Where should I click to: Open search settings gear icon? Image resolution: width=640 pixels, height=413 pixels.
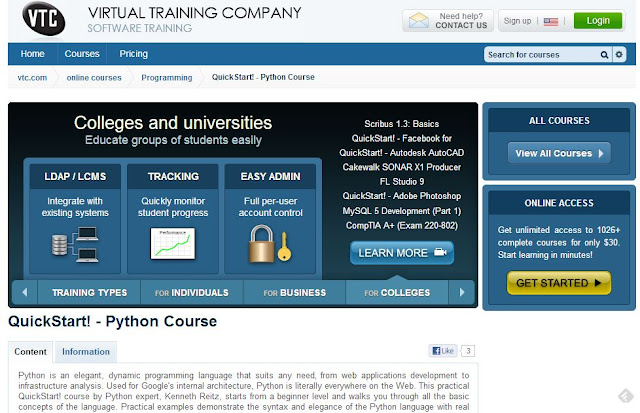pos(619,54)
